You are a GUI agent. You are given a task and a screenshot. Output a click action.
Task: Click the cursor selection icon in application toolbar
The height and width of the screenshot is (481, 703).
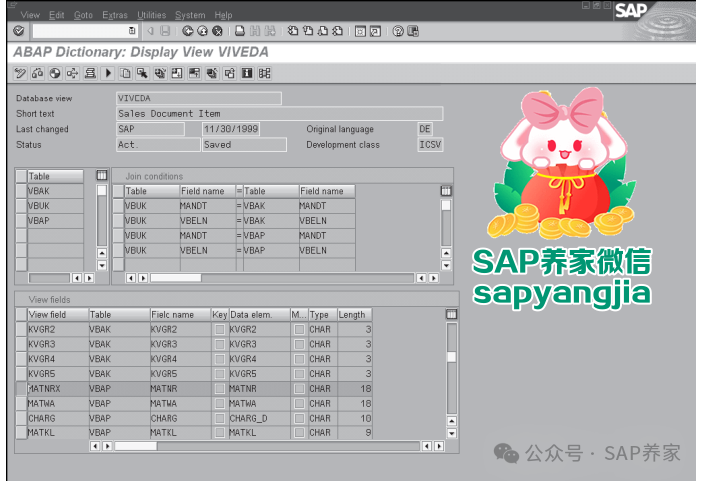point(143,73)
